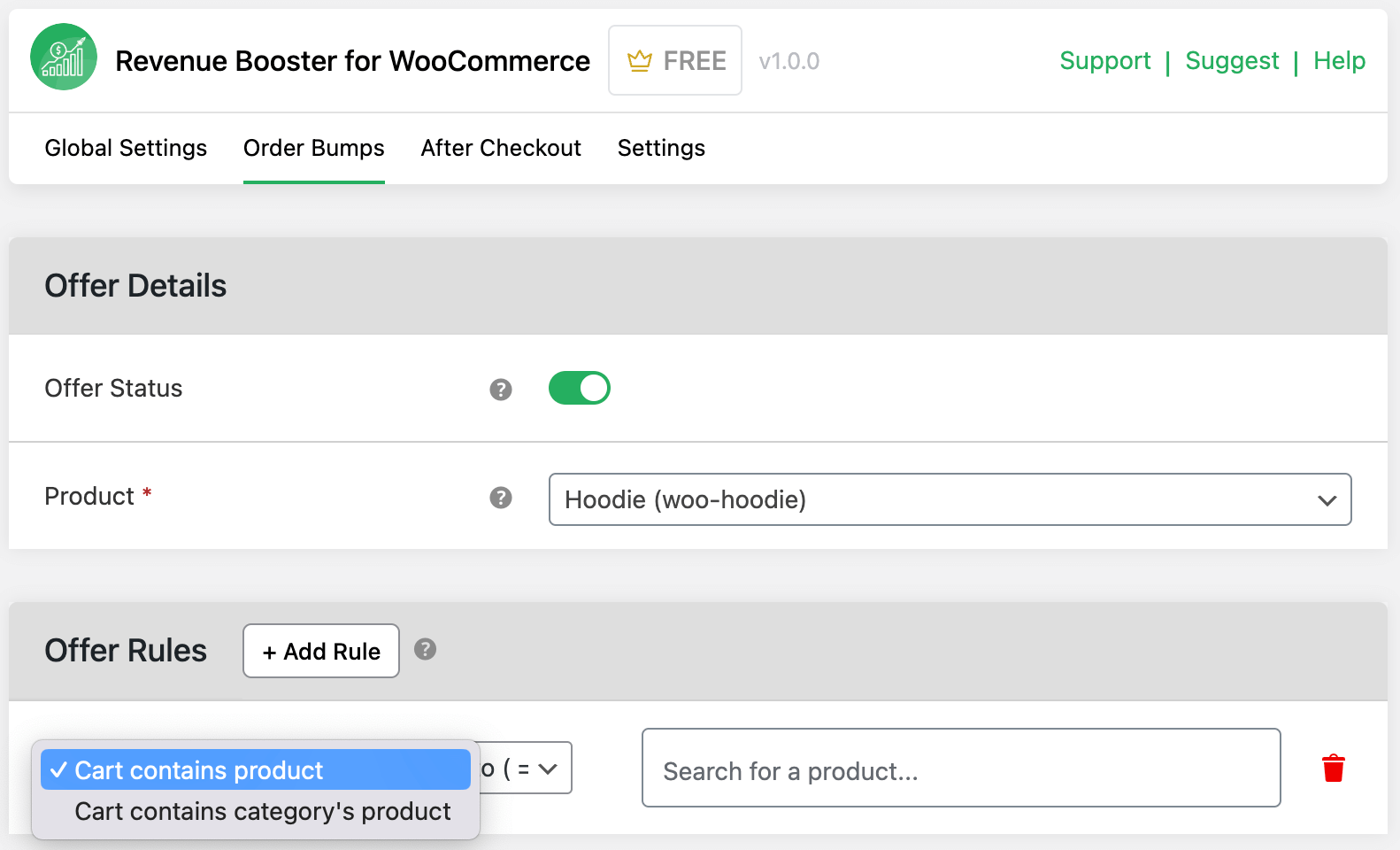
Task: Go to After Checkout tab
Action: pos(501,148)
